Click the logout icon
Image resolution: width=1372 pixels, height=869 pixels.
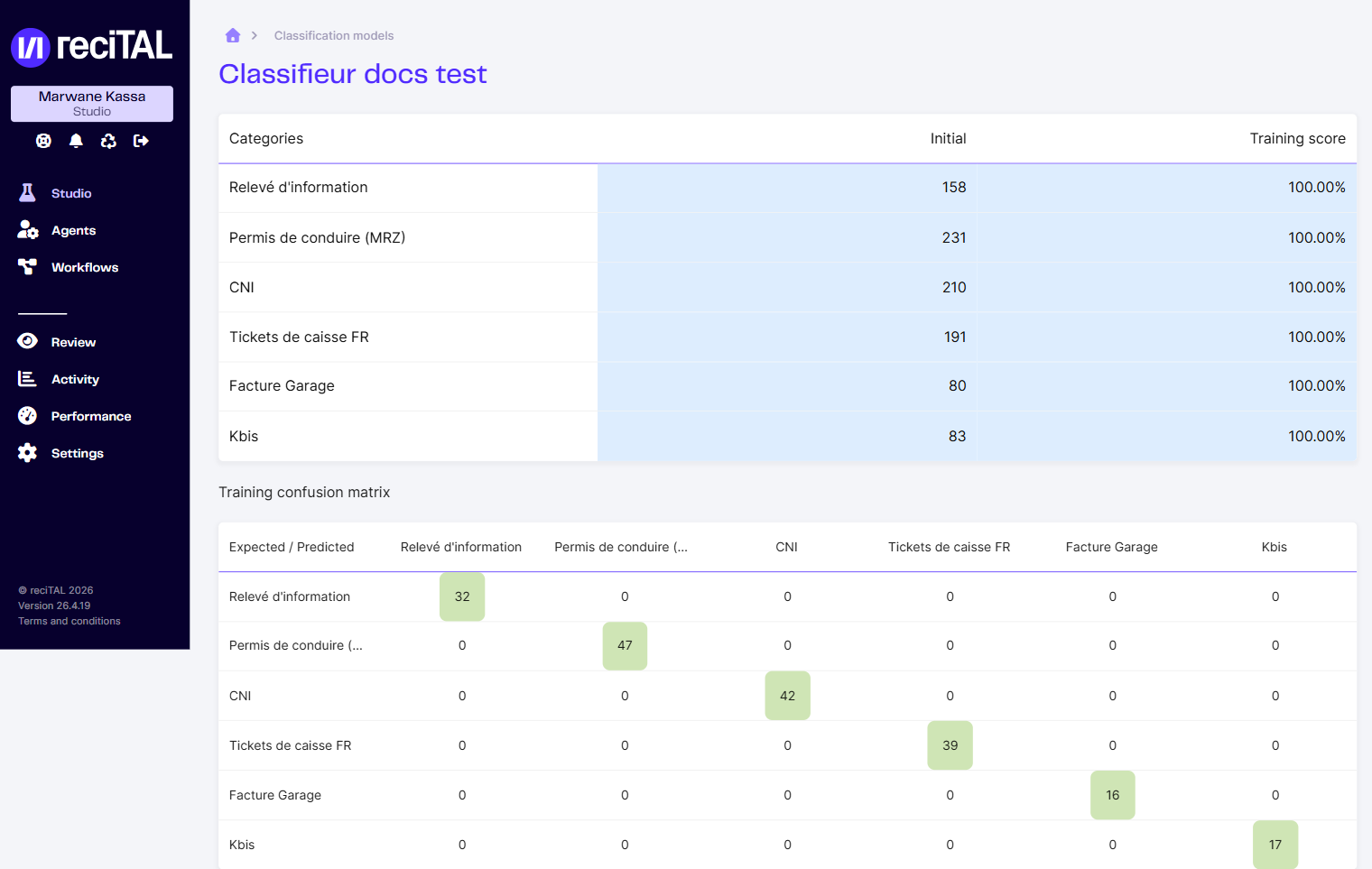point(141,141)
